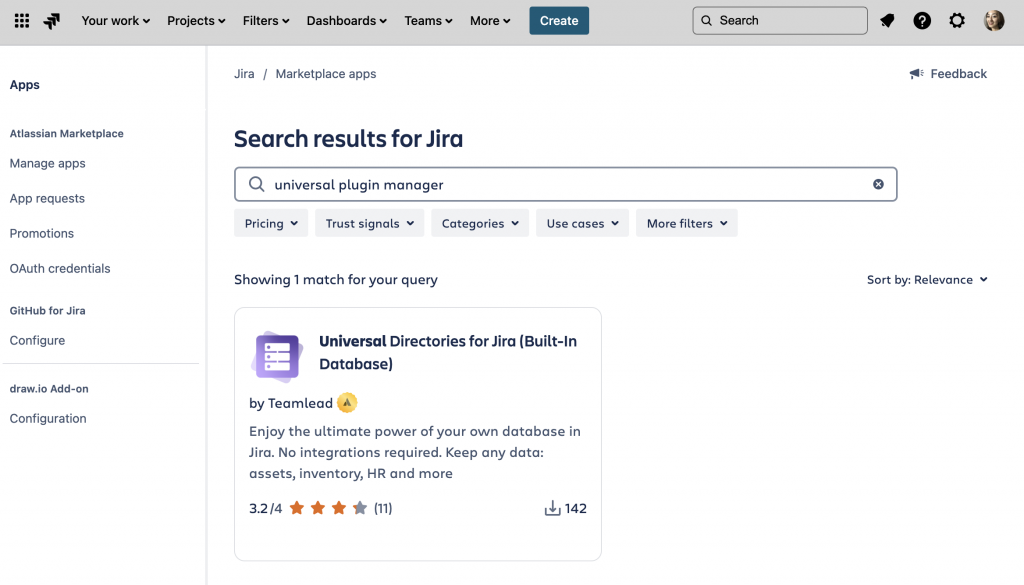Click the 3.2/4 rating value
1024x585 pixels.
click(266, 508)
